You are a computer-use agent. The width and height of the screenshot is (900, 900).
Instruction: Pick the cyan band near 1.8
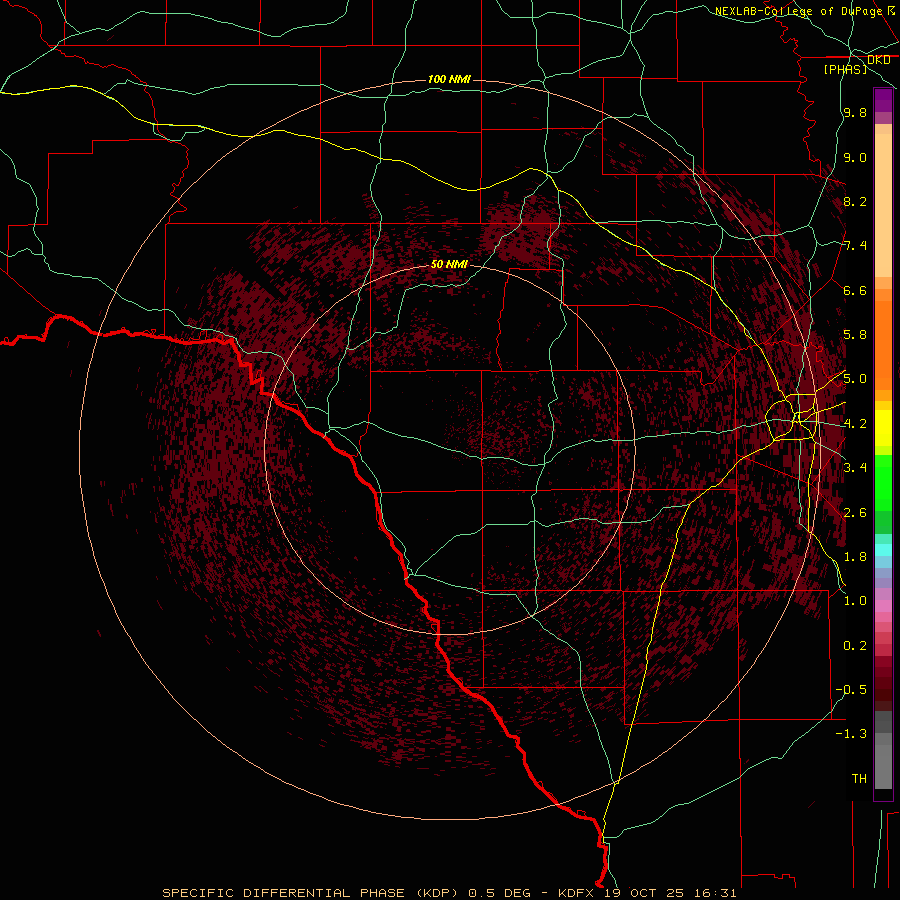point(883,550)
